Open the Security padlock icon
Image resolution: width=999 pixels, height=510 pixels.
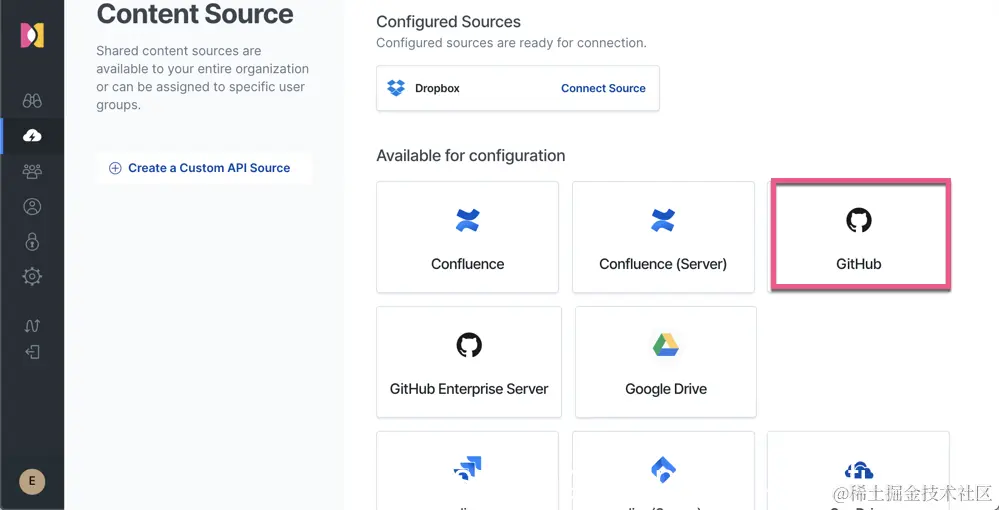[x=32, y=242]
